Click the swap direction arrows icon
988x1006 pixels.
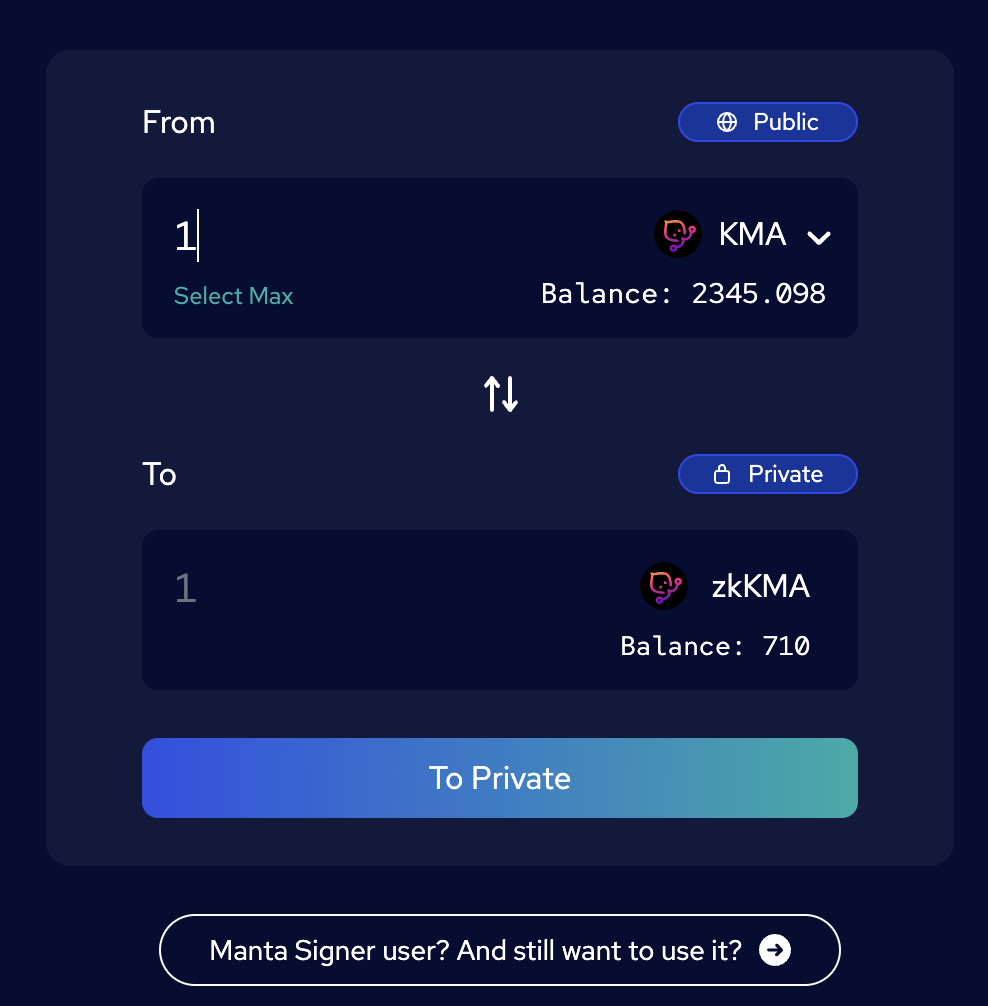500,393
